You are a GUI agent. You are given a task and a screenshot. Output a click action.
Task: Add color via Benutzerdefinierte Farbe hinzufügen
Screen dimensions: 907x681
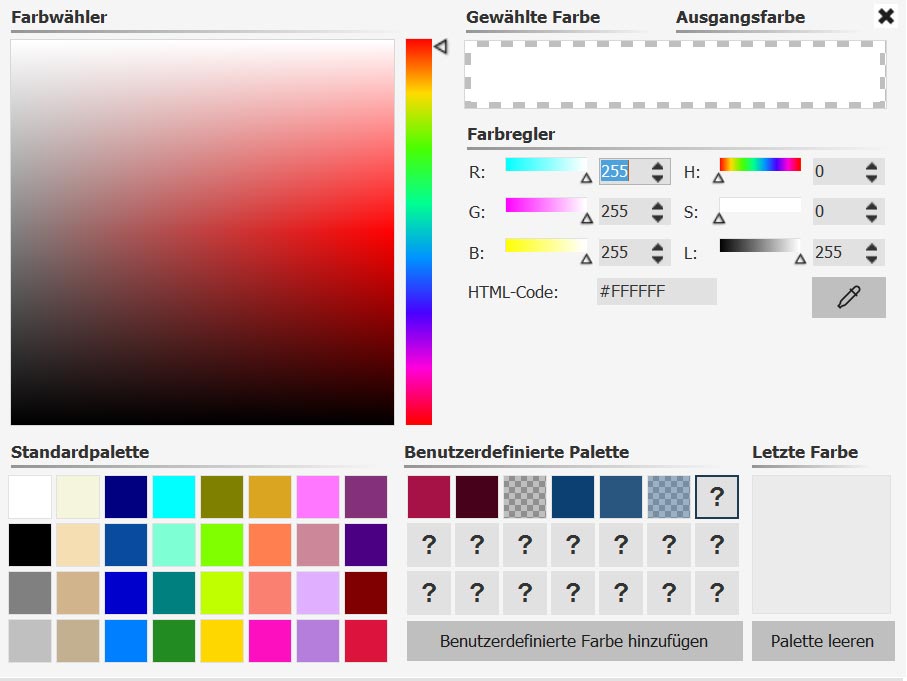pyautogui.click(x=574, y=641)
